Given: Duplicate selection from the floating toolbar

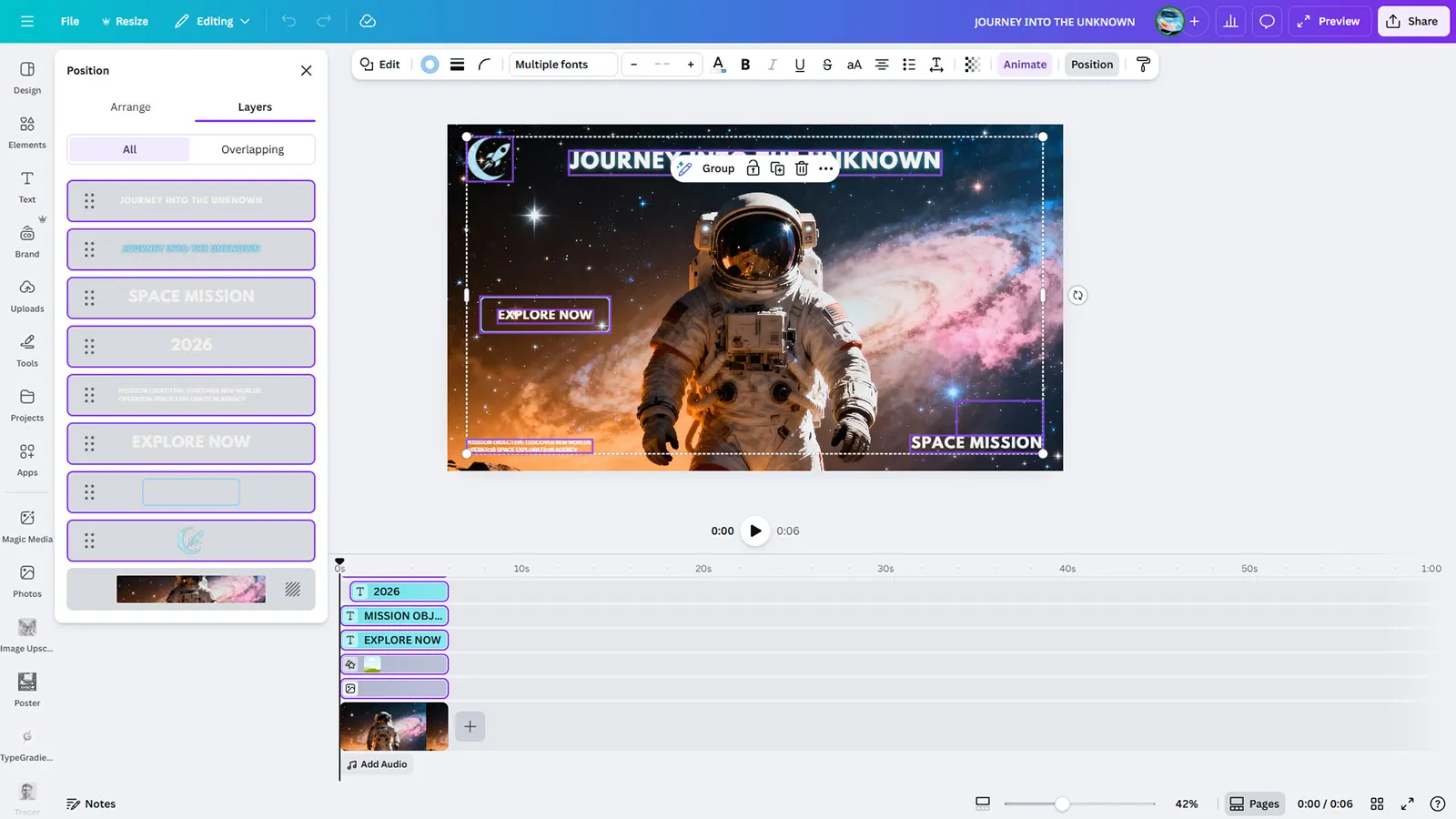Looking at the screenshot, I should 777,168.
